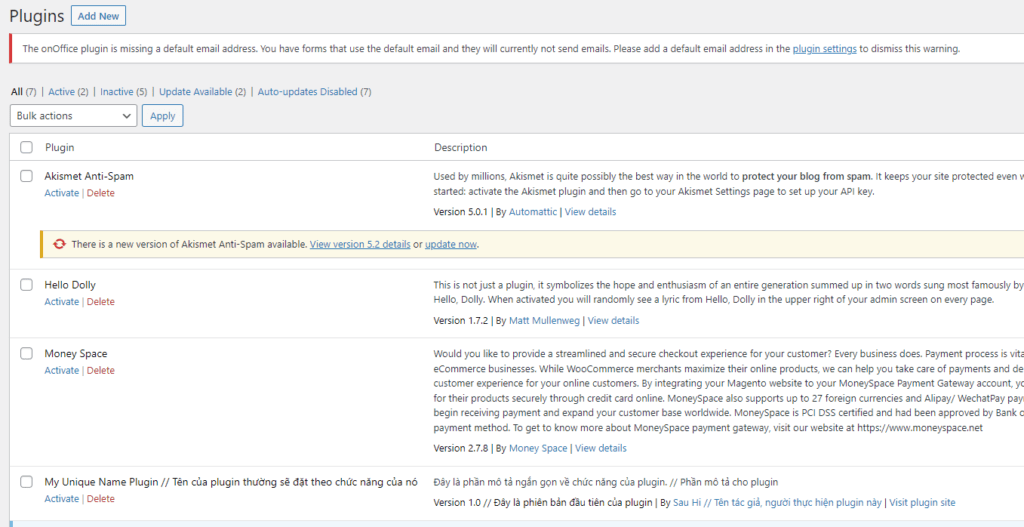Delete the Hello Dolly plugin

101,302
